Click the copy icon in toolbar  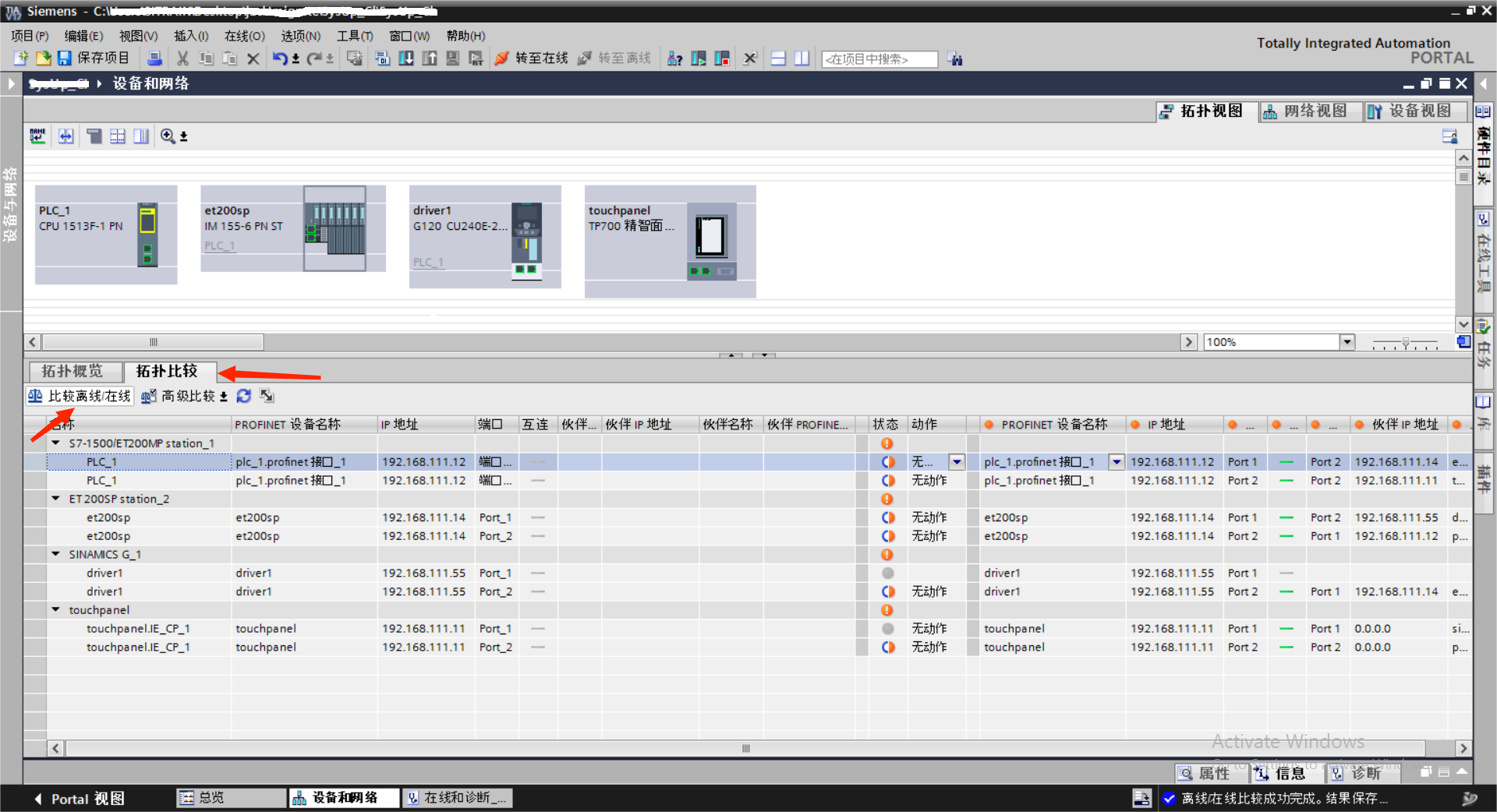pyautogui.click(x=206, y=58)
